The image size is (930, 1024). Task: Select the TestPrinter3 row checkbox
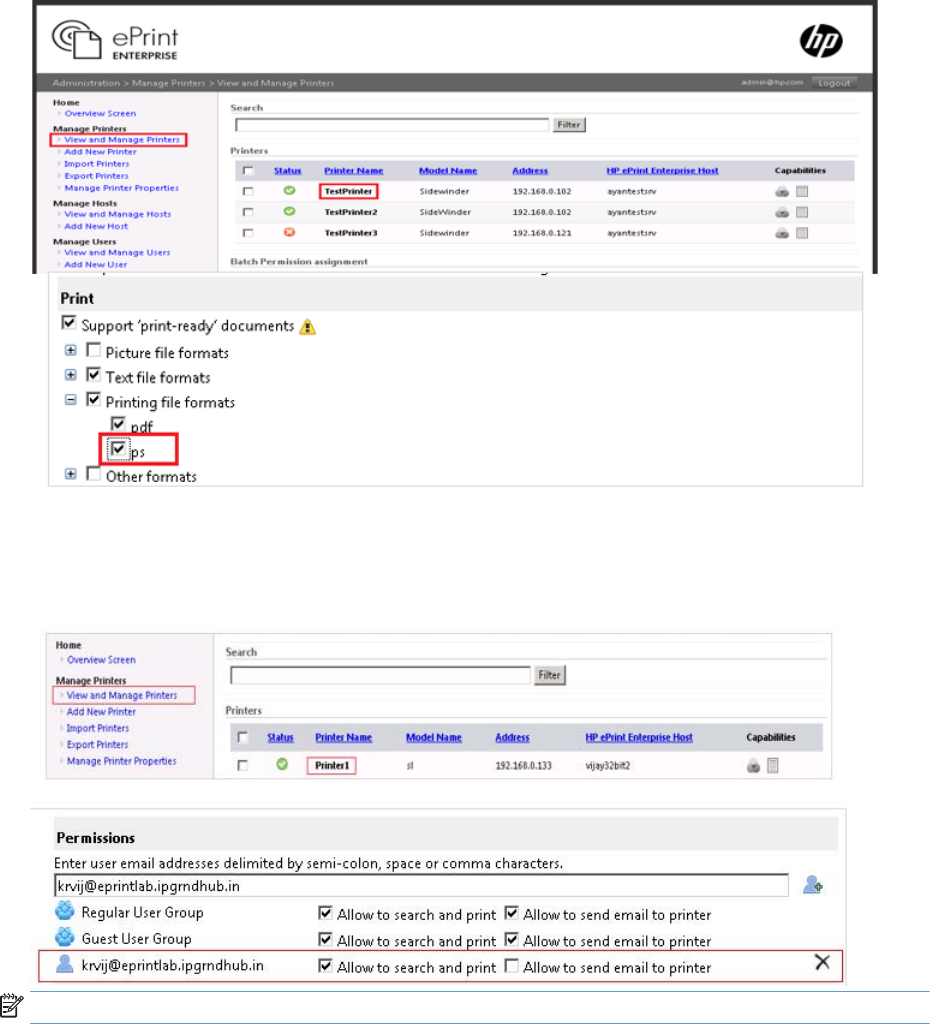248,233
